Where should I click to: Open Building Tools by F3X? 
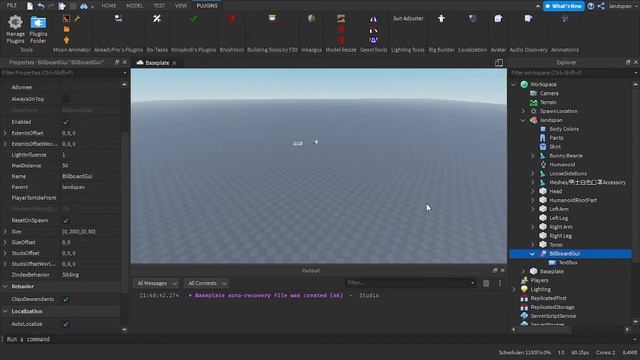pos(272,18)
